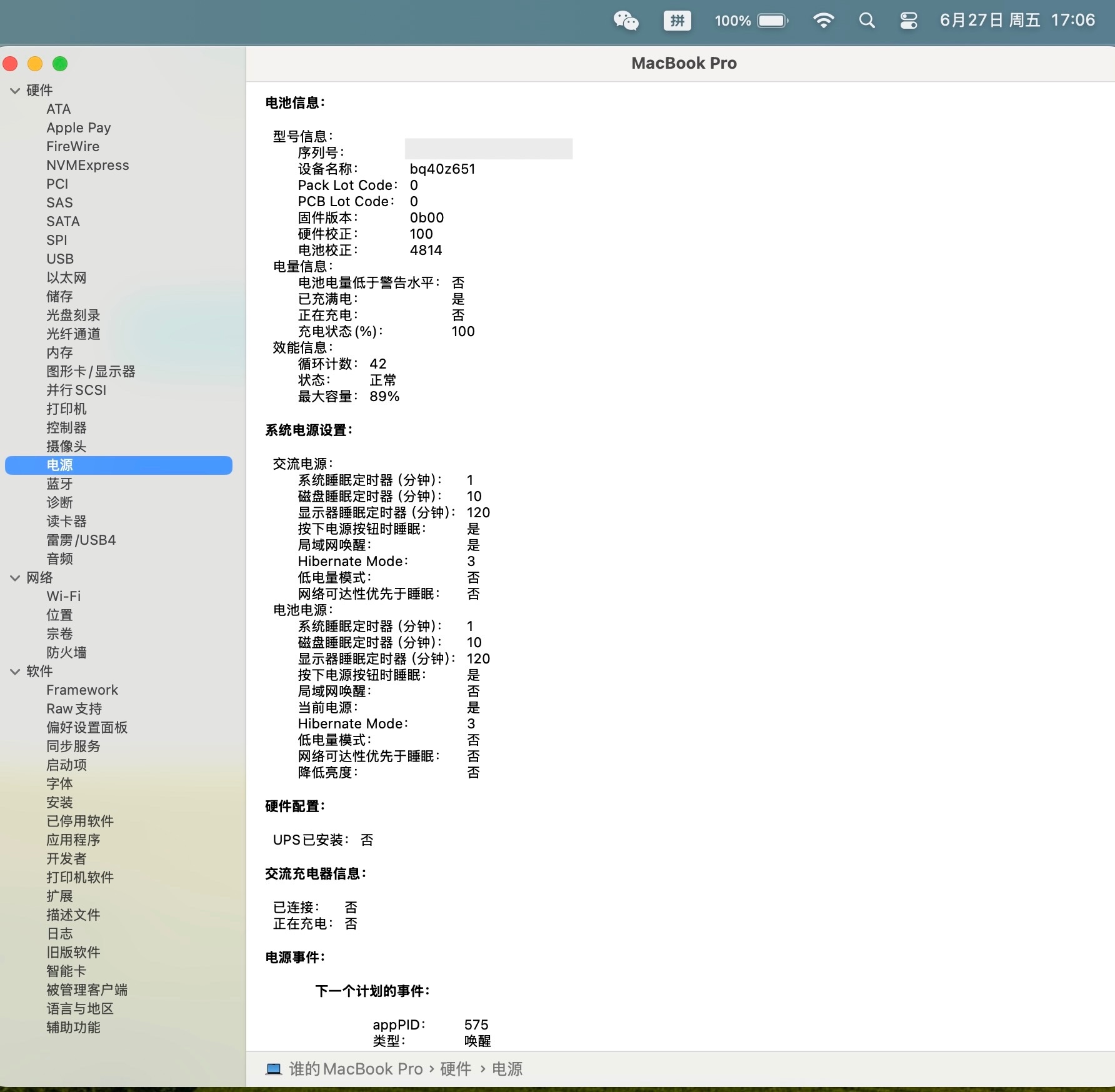Collapse the 网络 section chevron

(x=15, y=578)
